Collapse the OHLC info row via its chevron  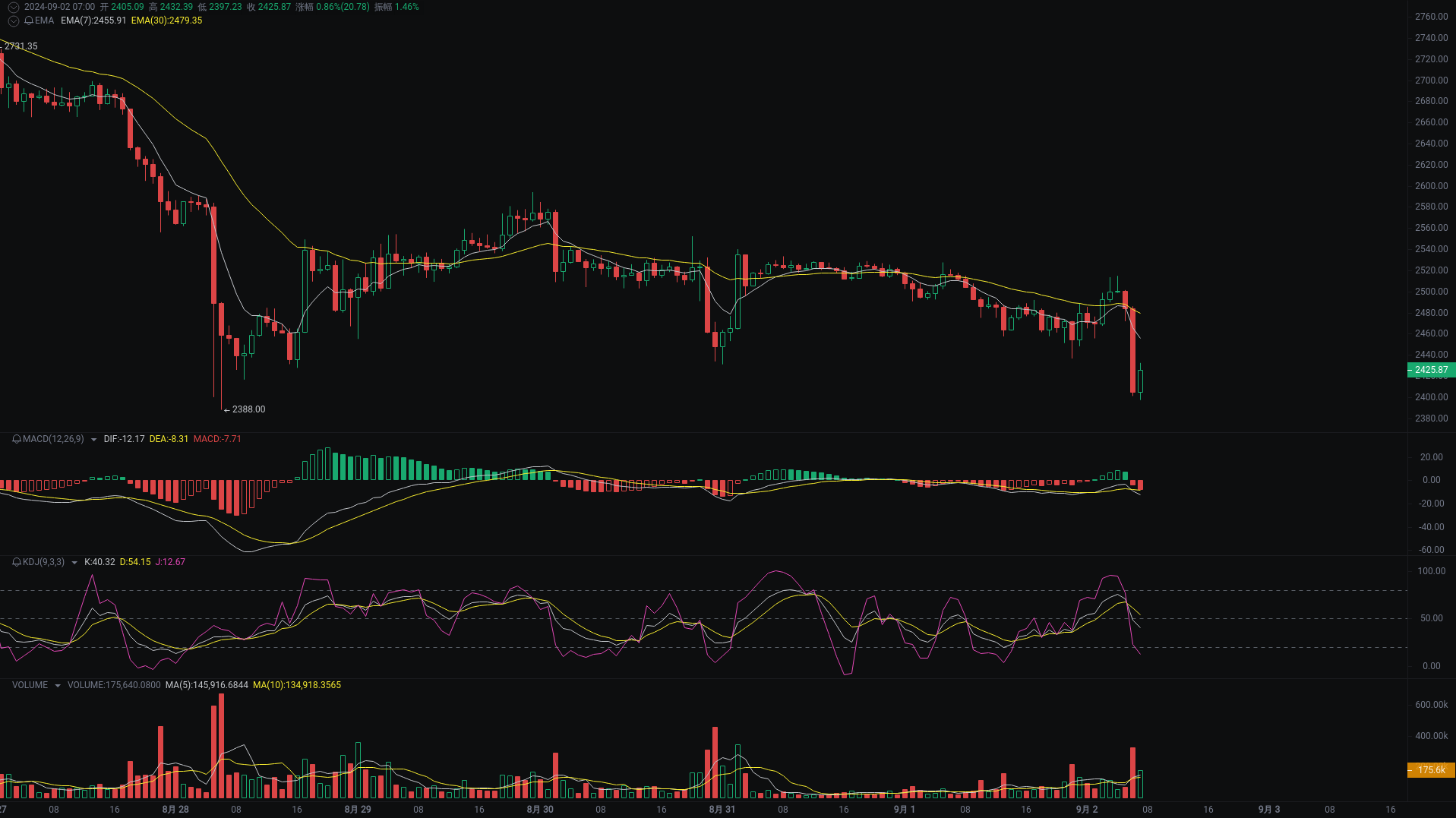[13, 6]
